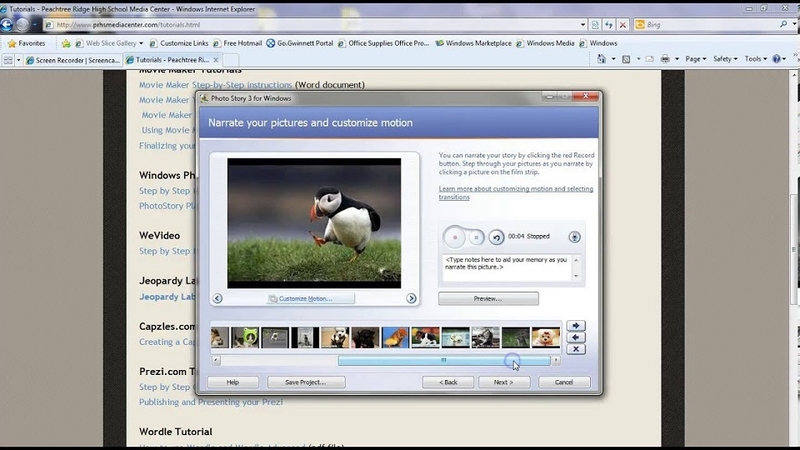Remove picture with X button beside film strip

[576, 349]
